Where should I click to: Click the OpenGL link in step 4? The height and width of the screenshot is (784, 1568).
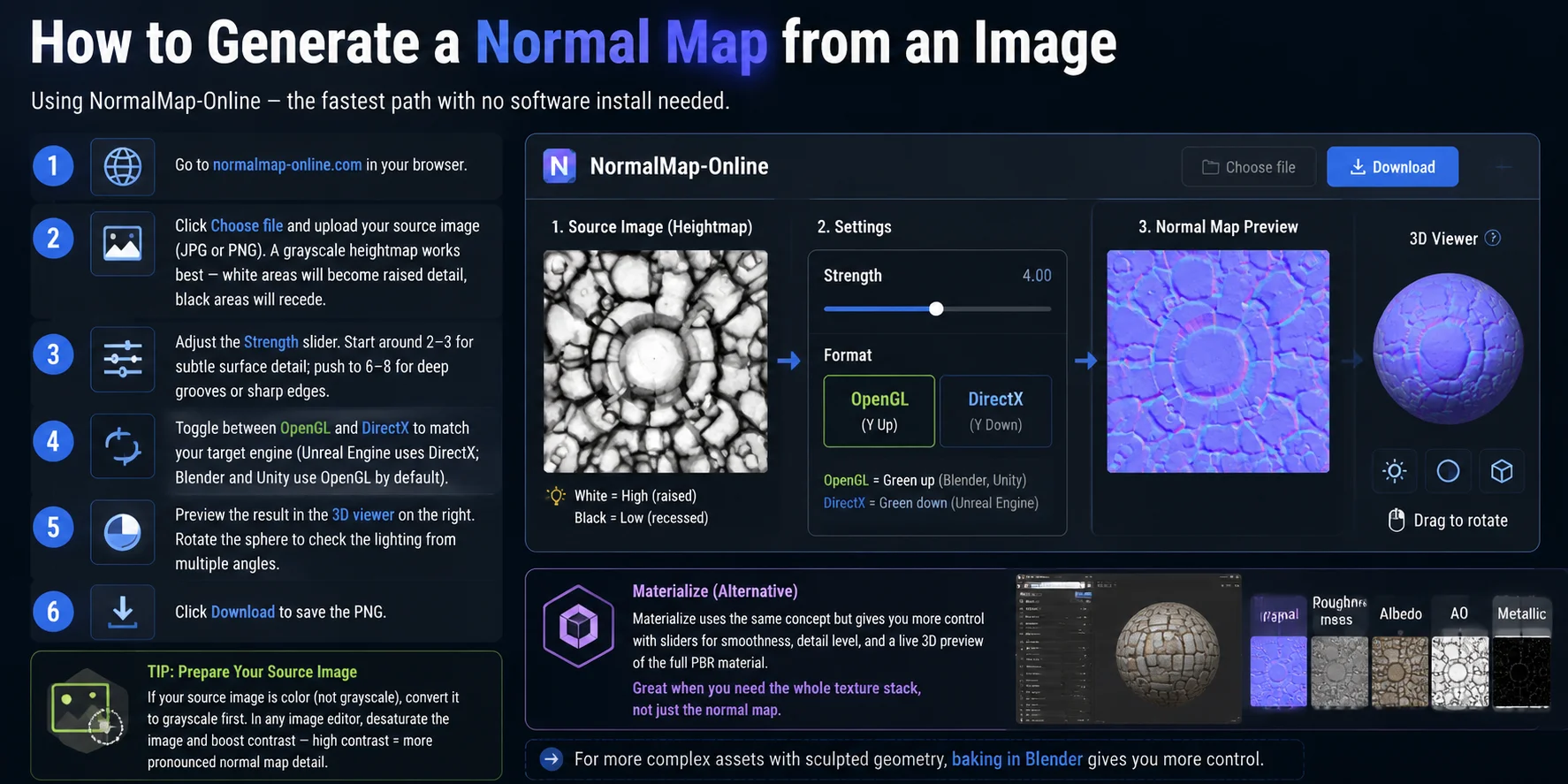pyautogui.click(x=305, y=428)
